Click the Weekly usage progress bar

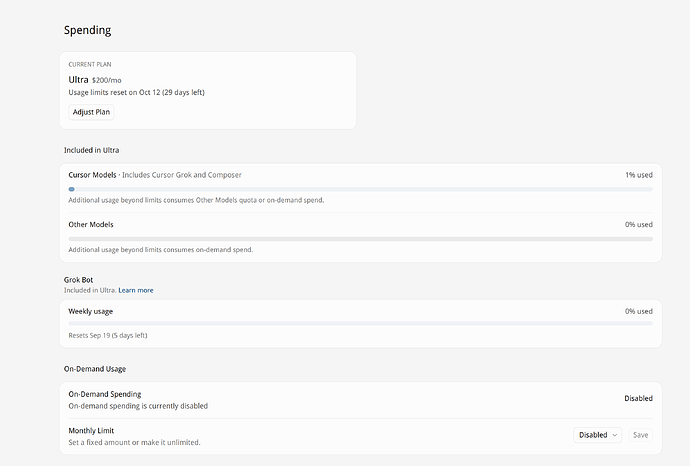pos(360,323)
